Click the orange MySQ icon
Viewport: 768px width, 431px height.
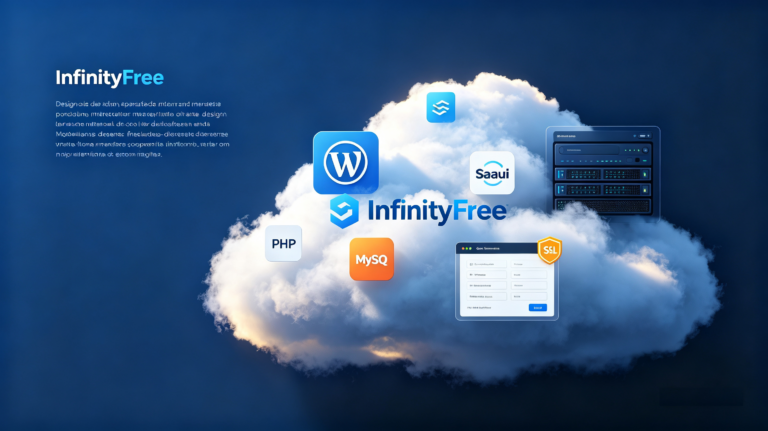click(371, 259)
